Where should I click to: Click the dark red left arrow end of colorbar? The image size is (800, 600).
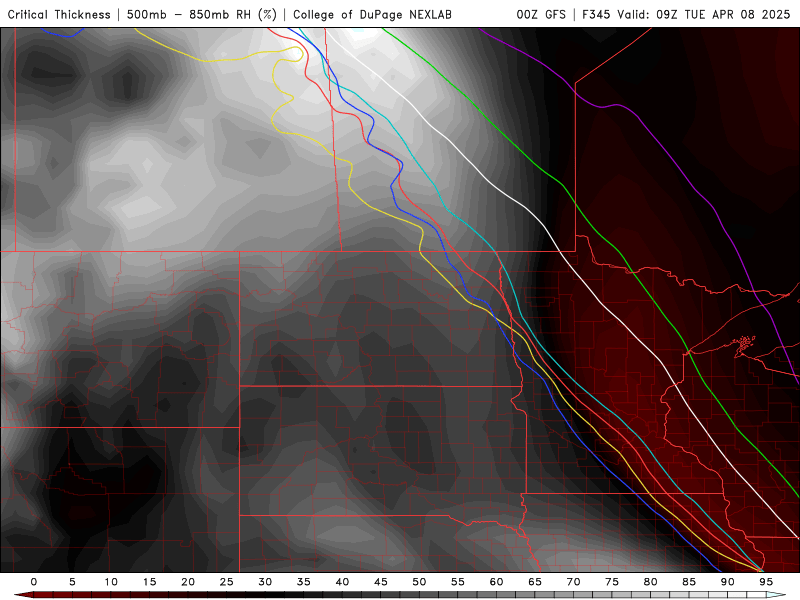click(23, 595)
